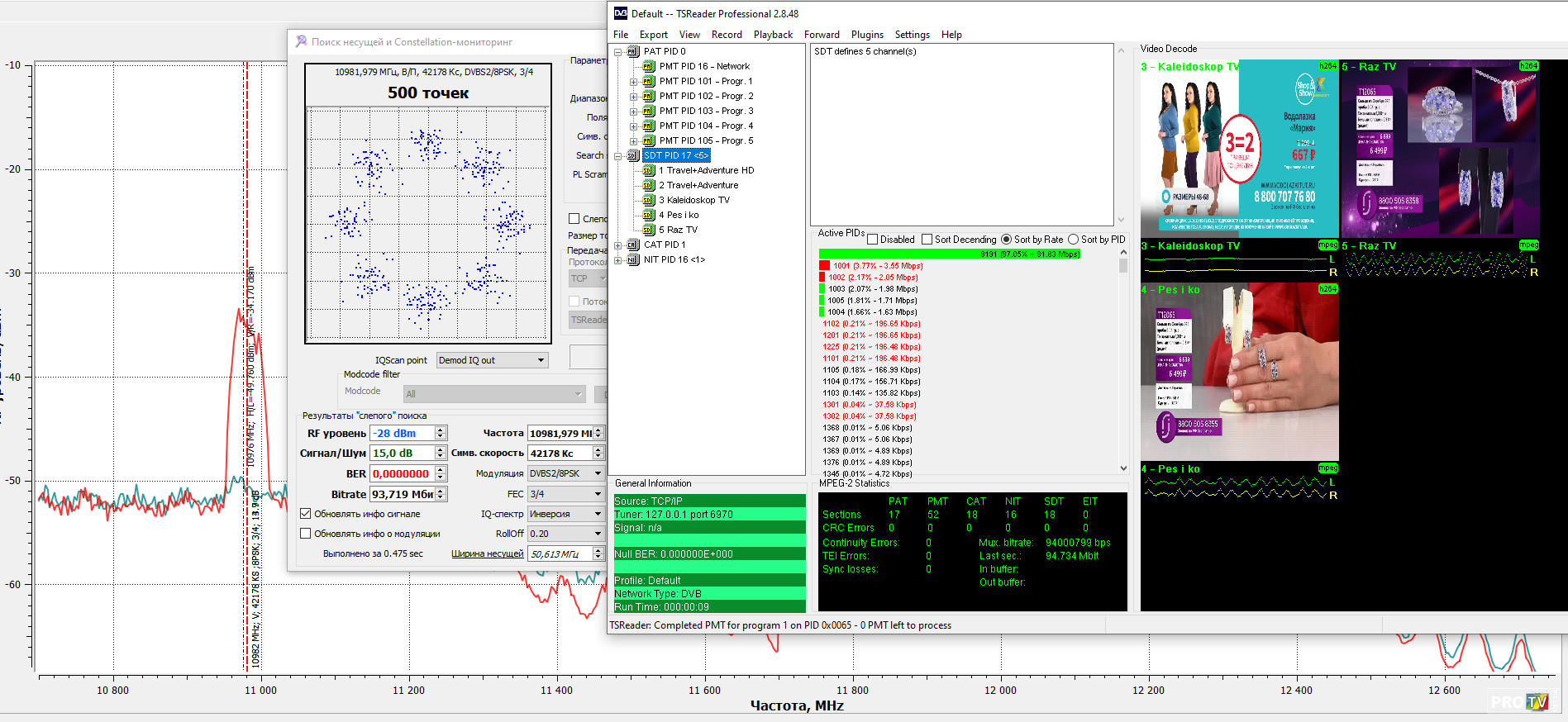Click the Ширина несущей link
This screenshot has height=722, width=1568.
(x=487, y=553)
